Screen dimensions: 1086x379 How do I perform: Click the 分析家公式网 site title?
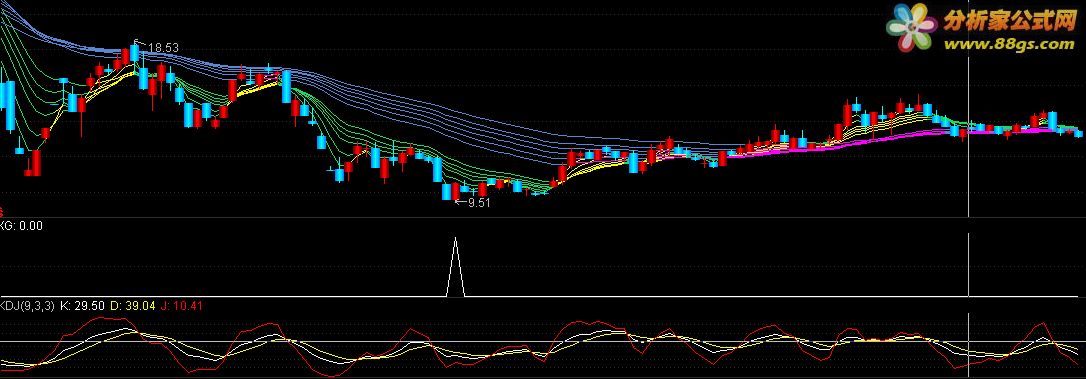(x=1010, y=22)
